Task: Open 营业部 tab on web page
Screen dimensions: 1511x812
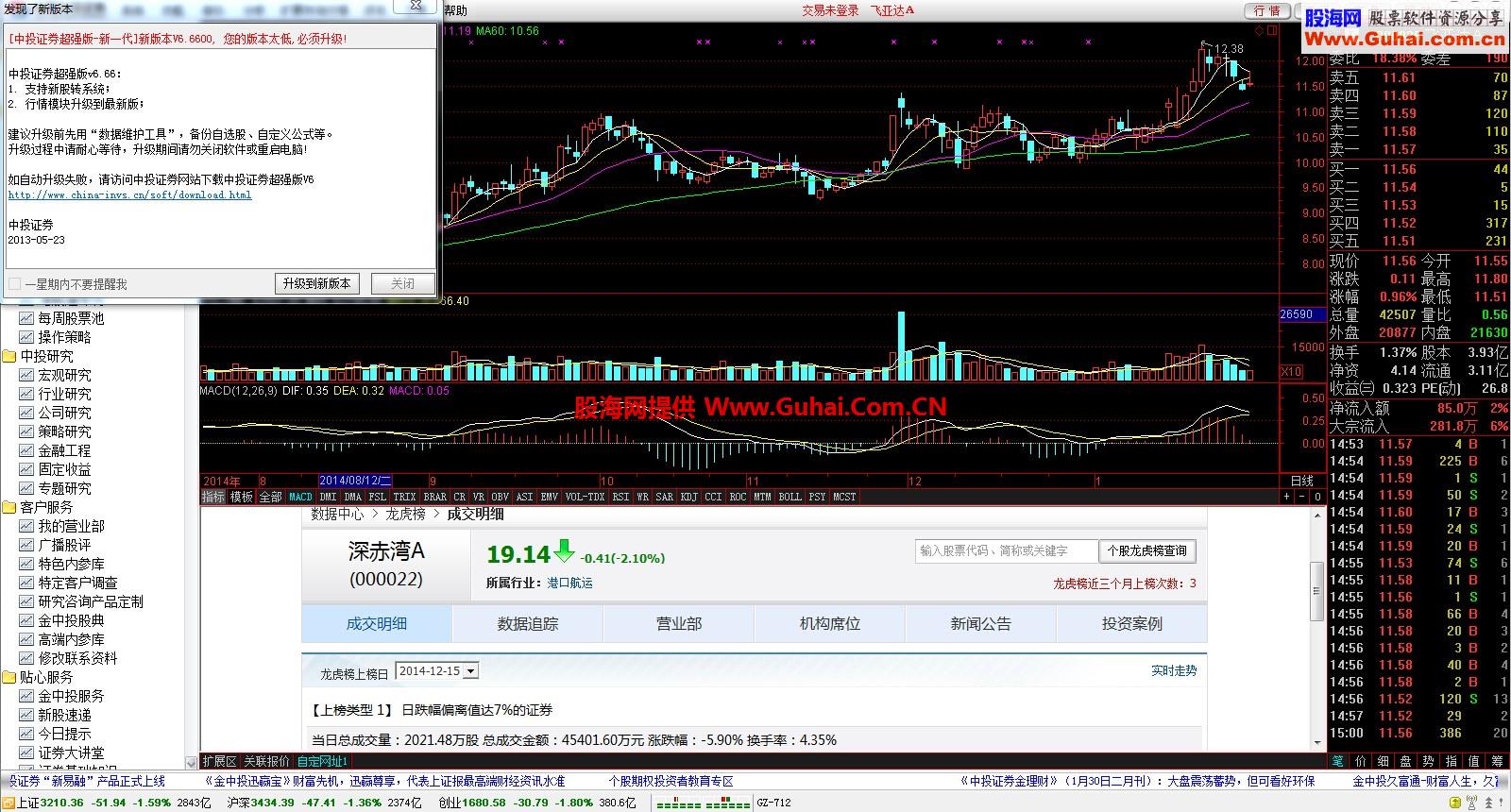Action: pos(679,624)
